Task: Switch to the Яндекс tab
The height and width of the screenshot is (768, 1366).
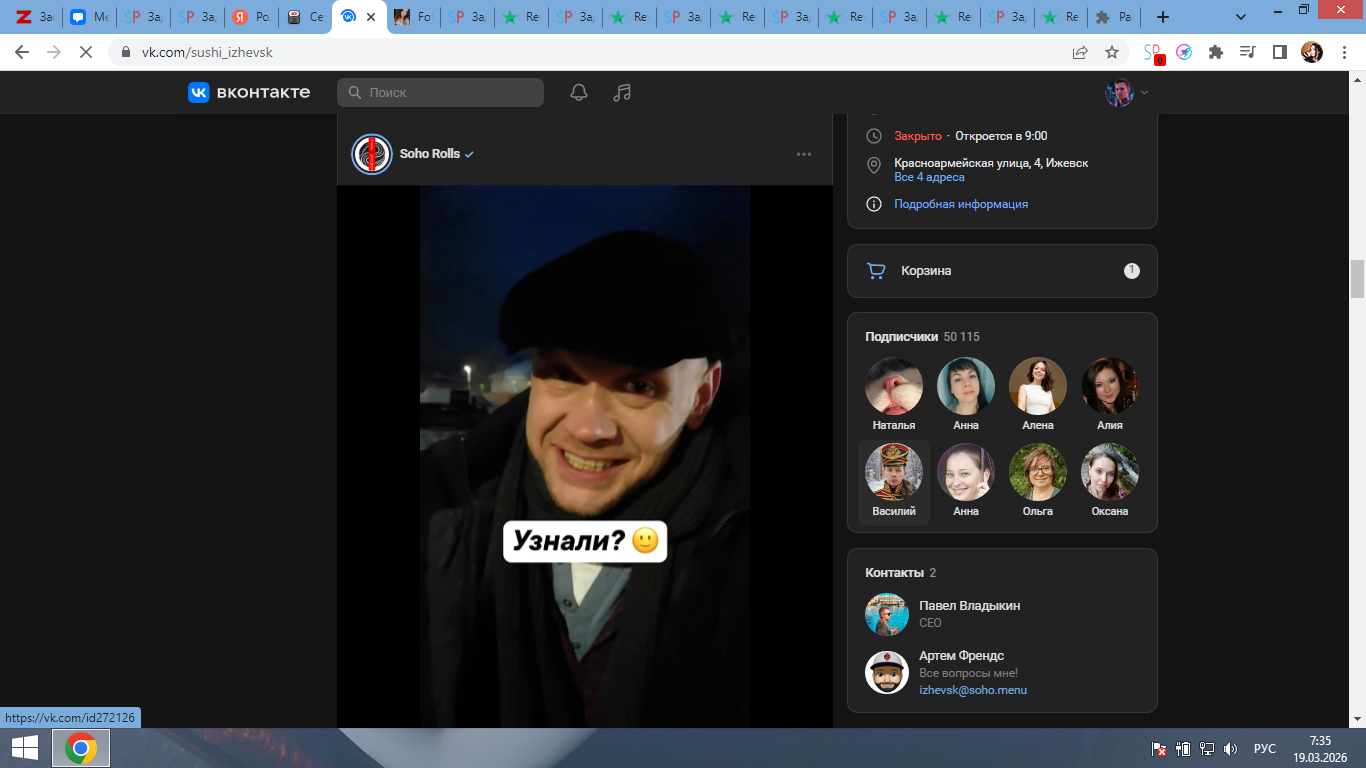Action: (x=251, y=17)
